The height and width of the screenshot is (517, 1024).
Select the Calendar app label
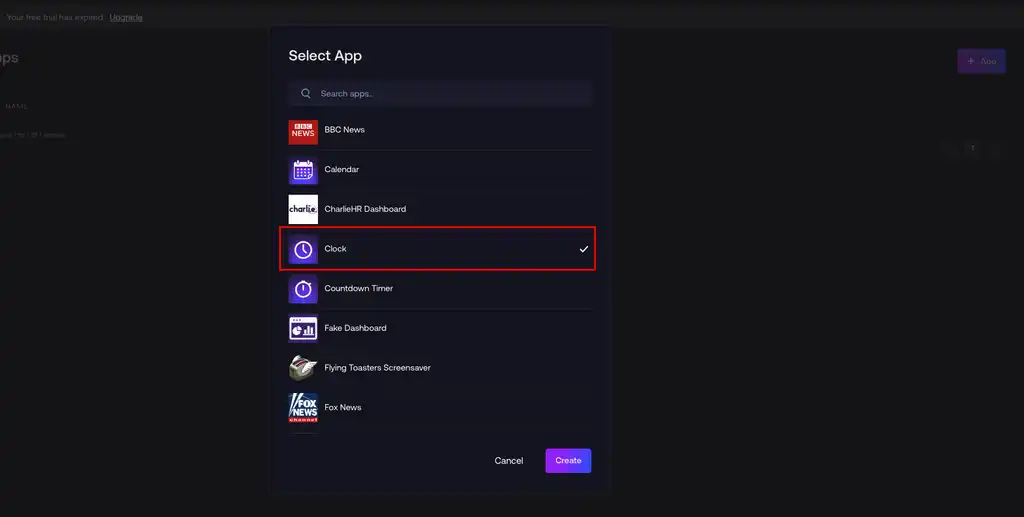point(342,170)
